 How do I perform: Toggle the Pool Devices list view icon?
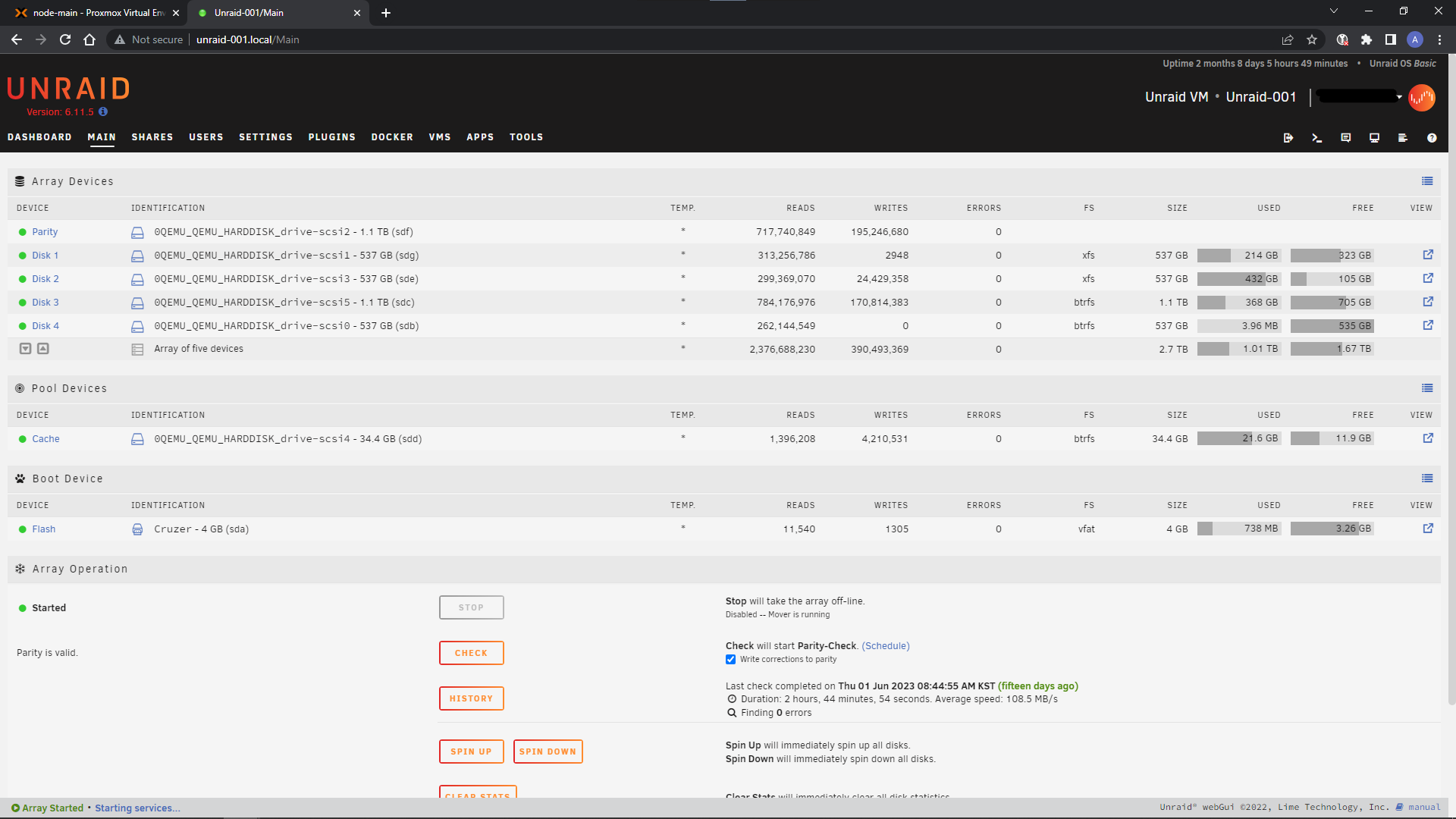[1427, 388]
